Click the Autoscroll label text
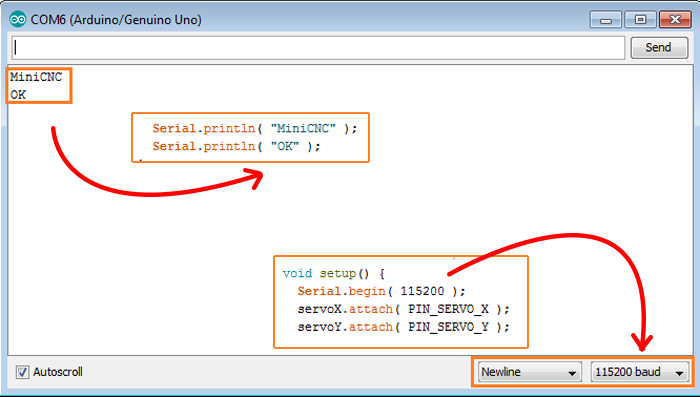The height and width of the screenshot is (397, 700). tap(58, 372)
